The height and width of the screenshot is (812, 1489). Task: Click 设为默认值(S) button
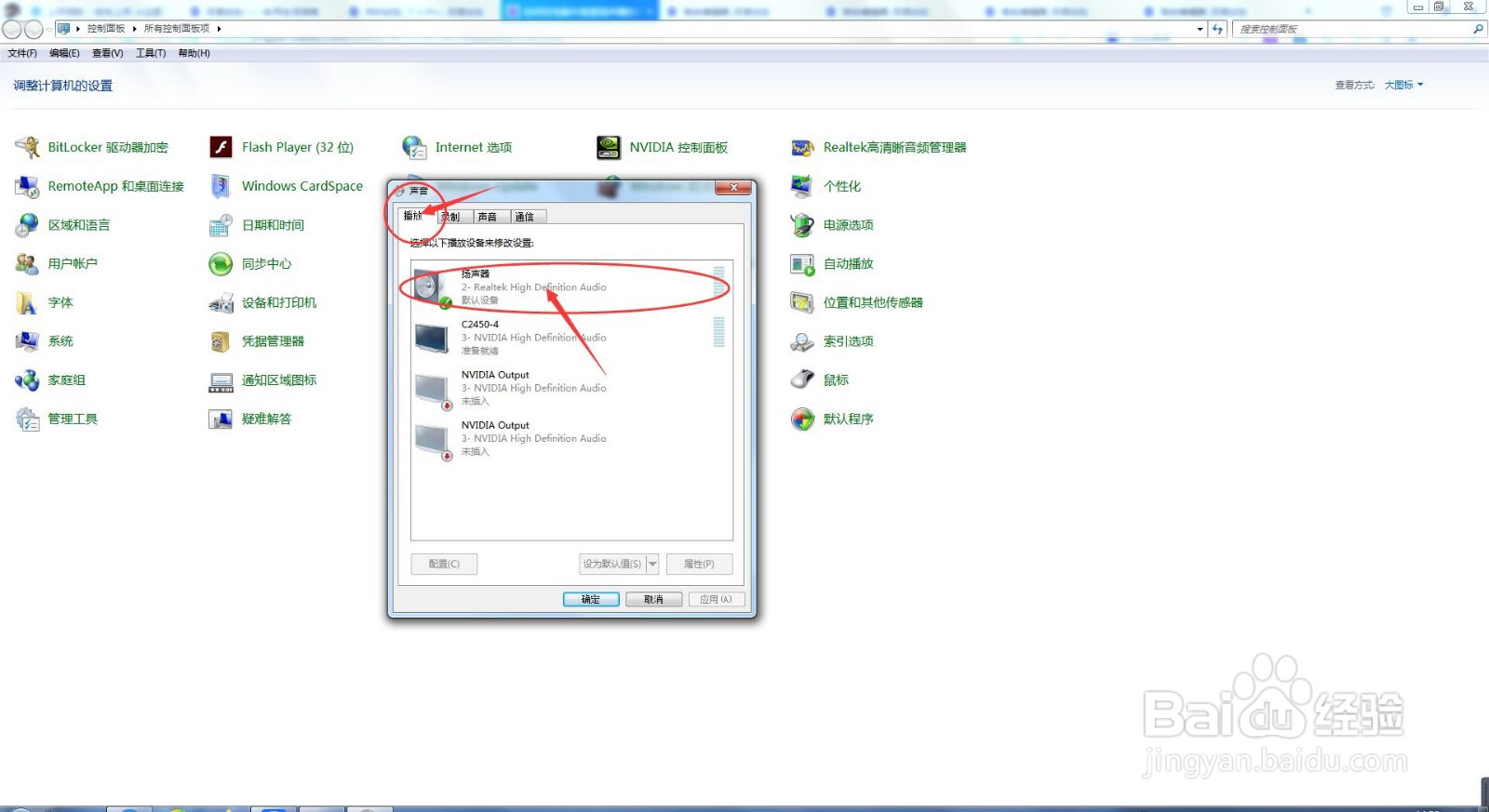[612, 564]
